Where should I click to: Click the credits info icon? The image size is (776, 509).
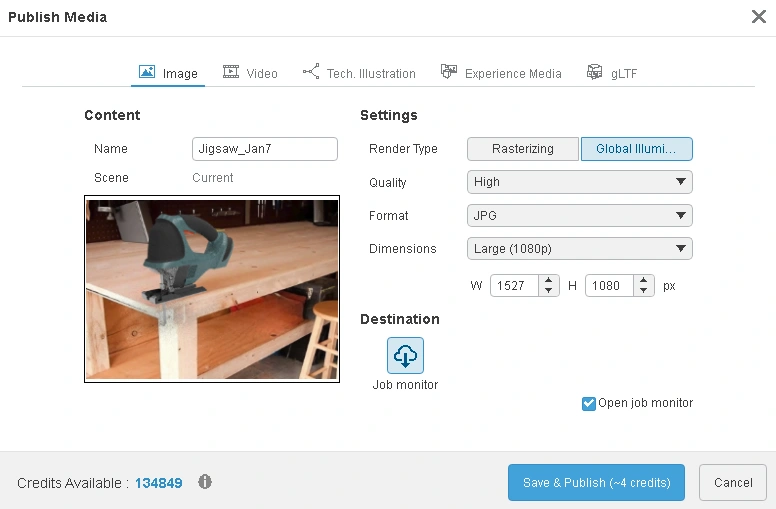(x=205, y=482)
